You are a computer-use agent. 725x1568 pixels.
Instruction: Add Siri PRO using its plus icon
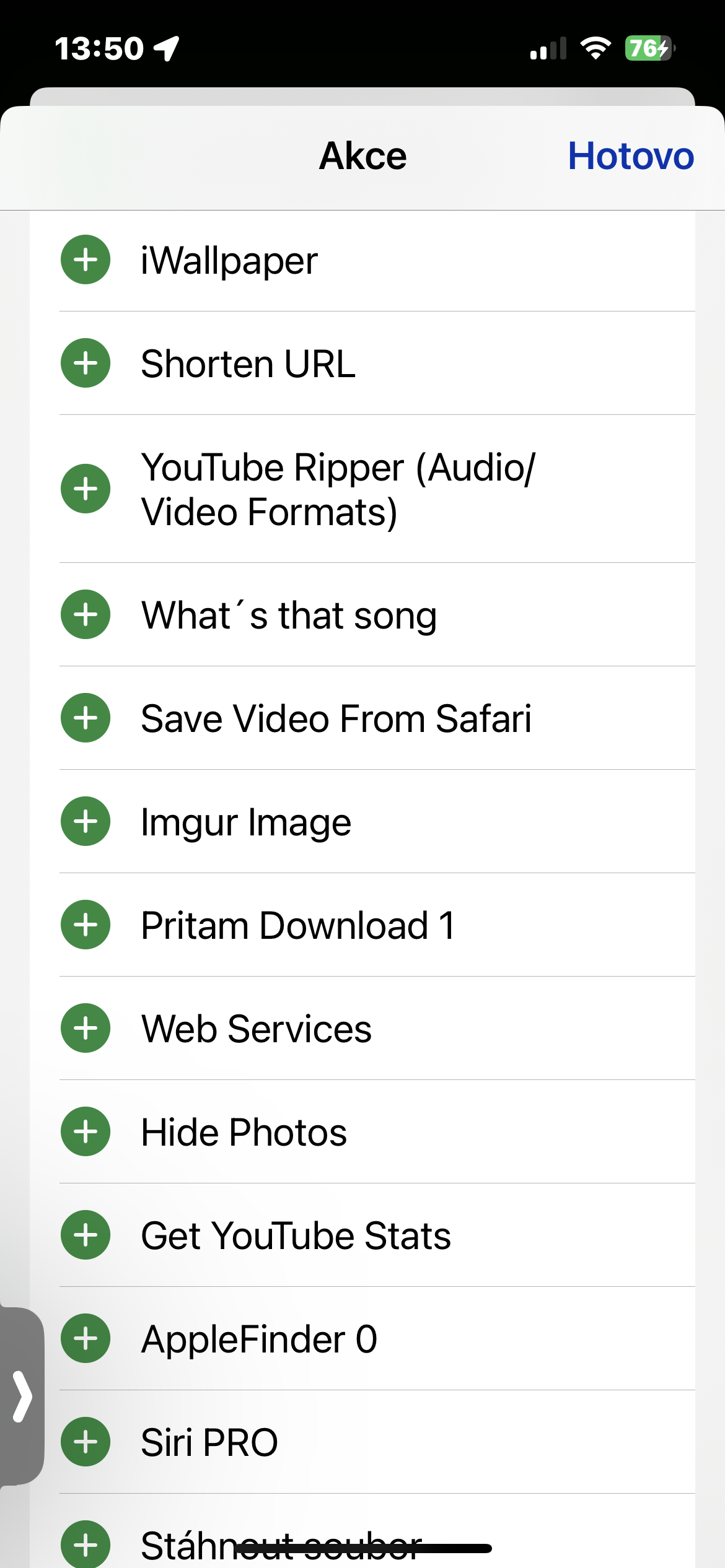pyautogui.click(x=86, y=1442)
